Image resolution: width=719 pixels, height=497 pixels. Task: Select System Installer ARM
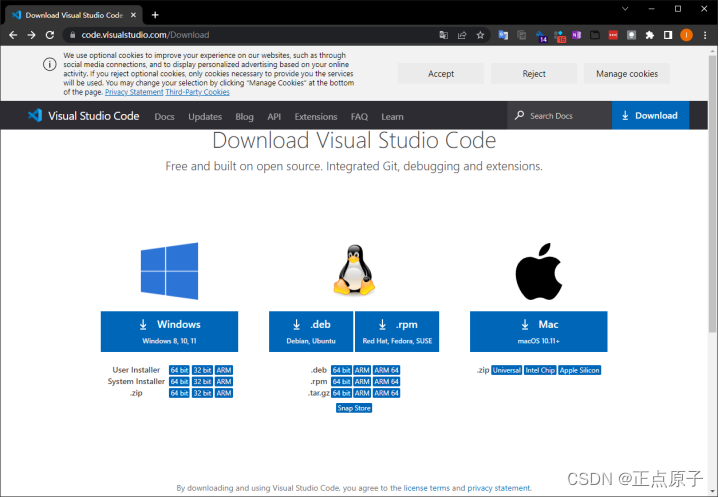click(x=224, y=381)
